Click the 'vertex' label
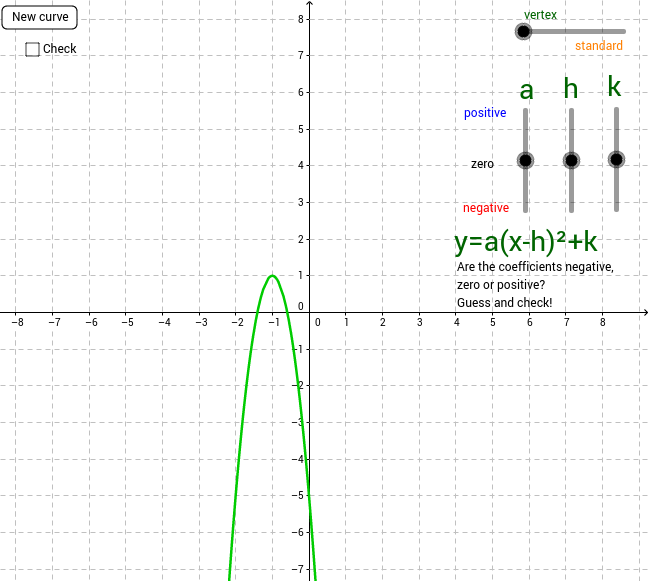Viewport: 648px width, 581px height. point(540,15)
